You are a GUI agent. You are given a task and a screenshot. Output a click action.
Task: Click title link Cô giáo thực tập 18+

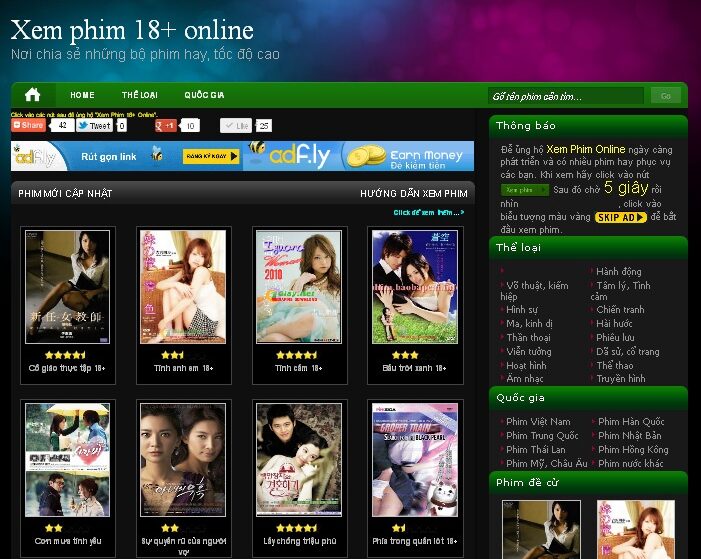pyautogui.click(x=67, y=368)
